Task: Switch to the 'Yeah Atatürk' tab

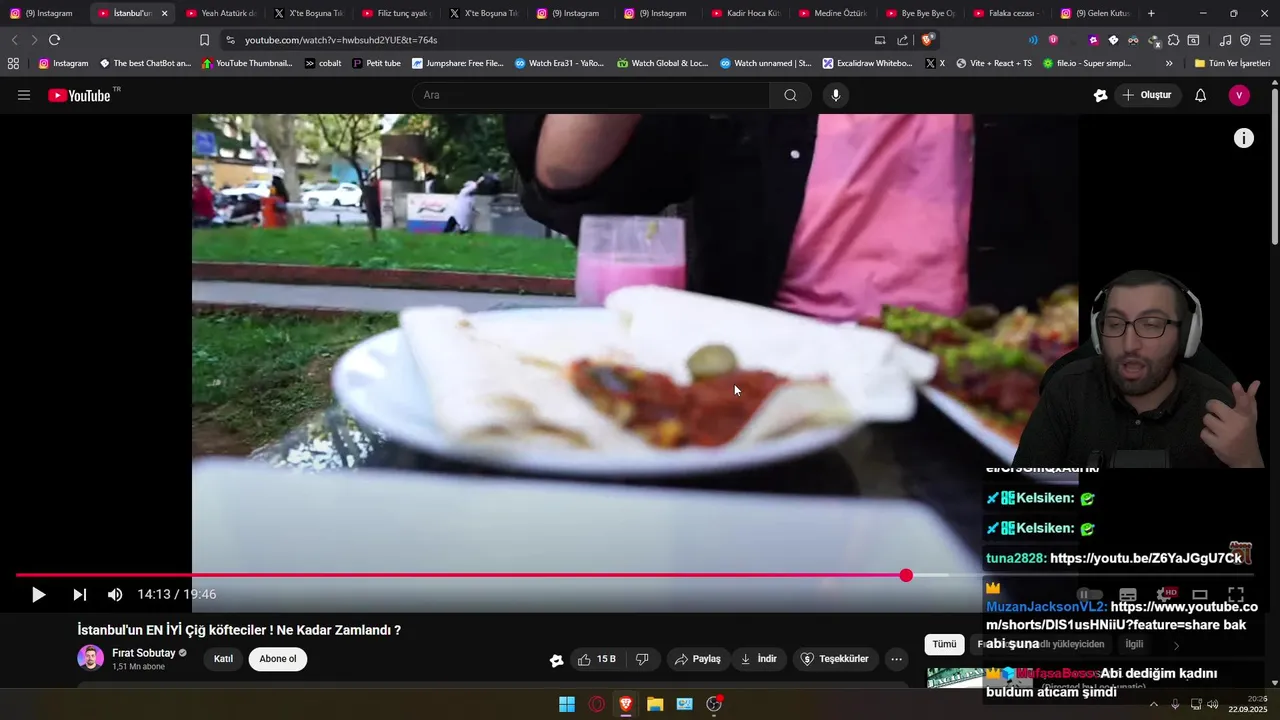Action: coord(220,13)
